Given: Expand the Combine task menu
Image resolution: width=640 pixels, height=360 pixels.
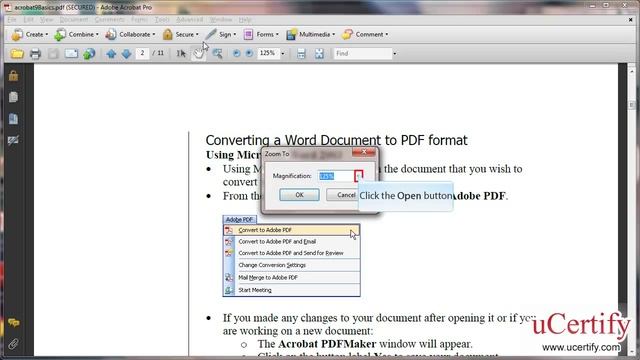Looking at the screenshot, I should 77,35.
